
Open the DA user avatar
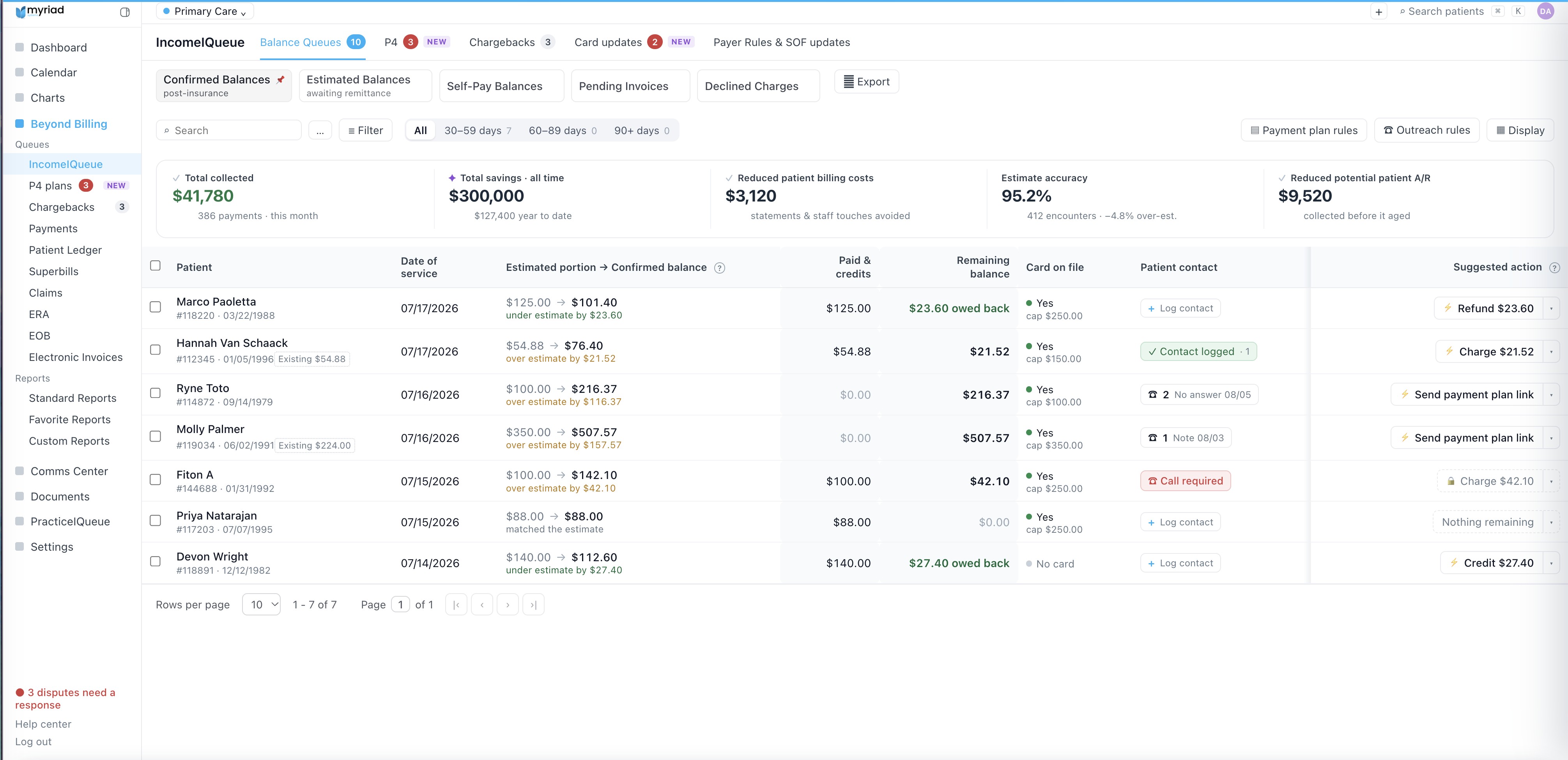pos(1545,11)
